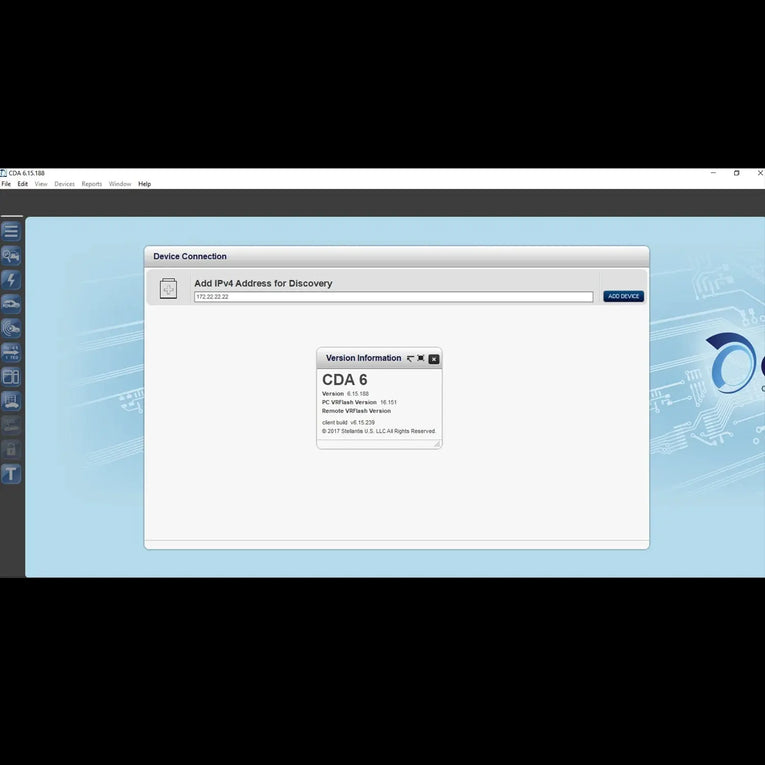Close the Version Information dialog

click(x=434, y=359)
